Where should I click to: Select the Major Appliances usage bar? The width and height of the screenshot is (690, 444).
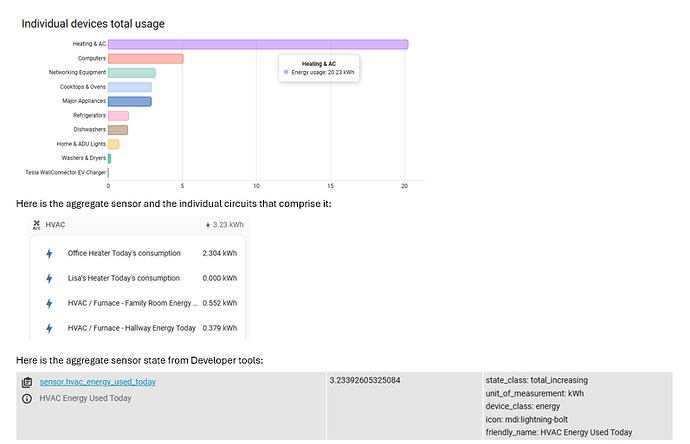click(129, 101)
